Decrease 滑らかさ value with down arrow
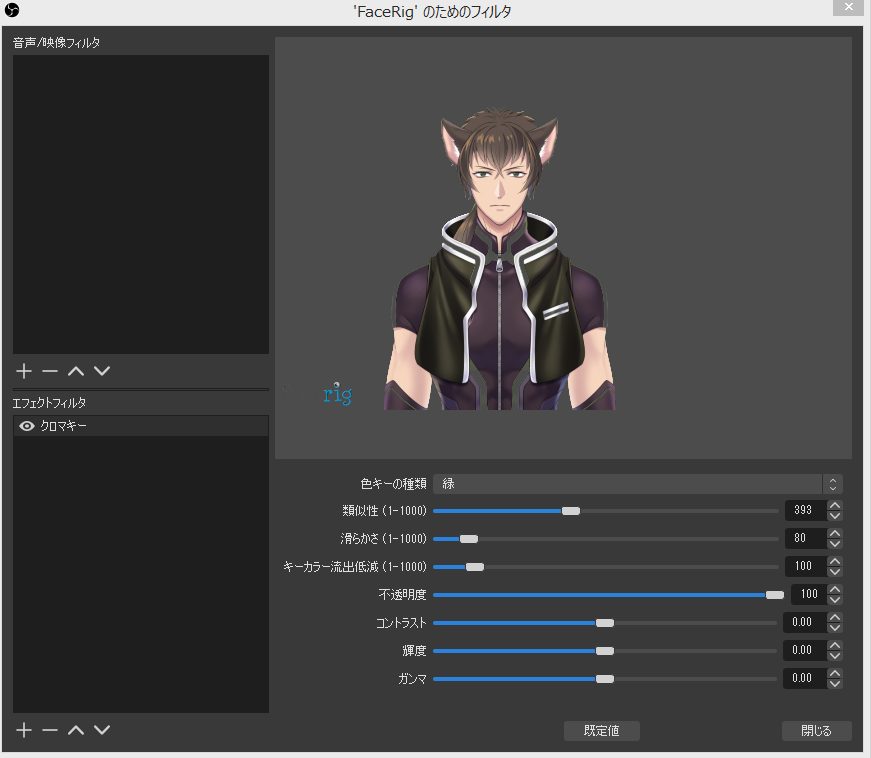 point(834,544)
